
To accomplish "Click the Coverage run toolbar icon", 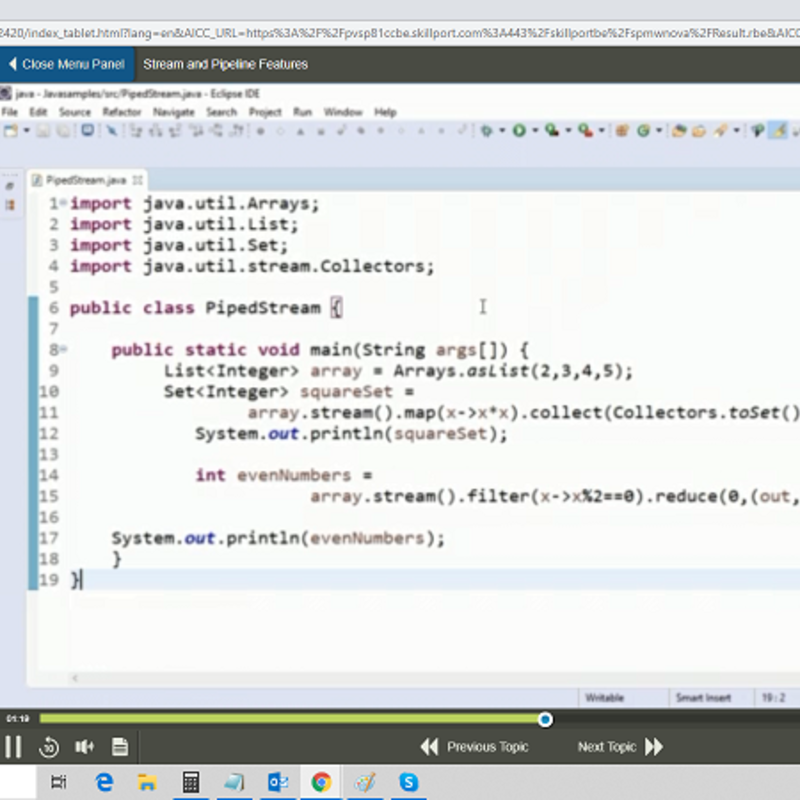I will point(552,131).
